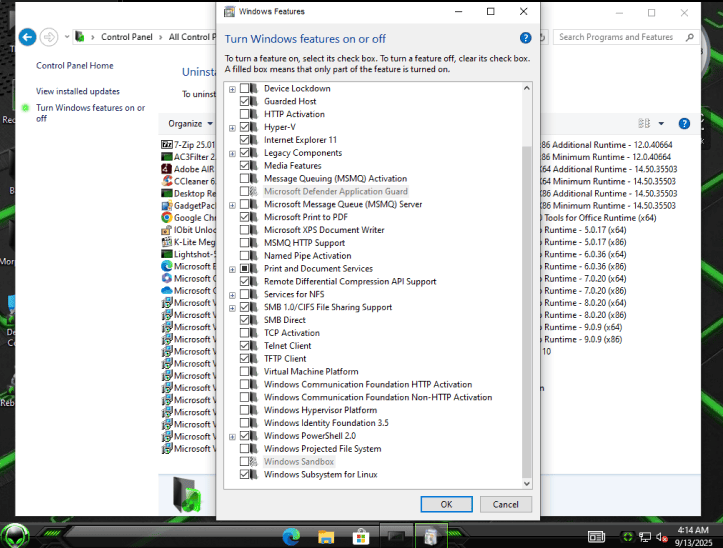Click the forward arrow in Control Panel
The image size is (723, 548).
click(x=49, y=37)
